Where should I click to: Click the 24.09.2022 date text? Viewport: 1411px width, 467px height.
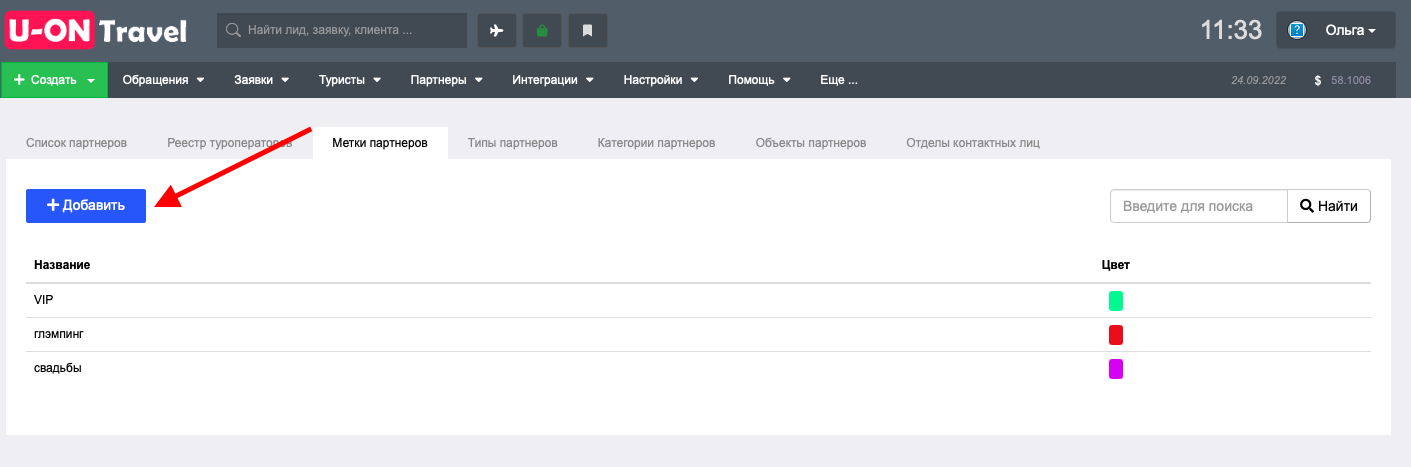pos(1259,80)
